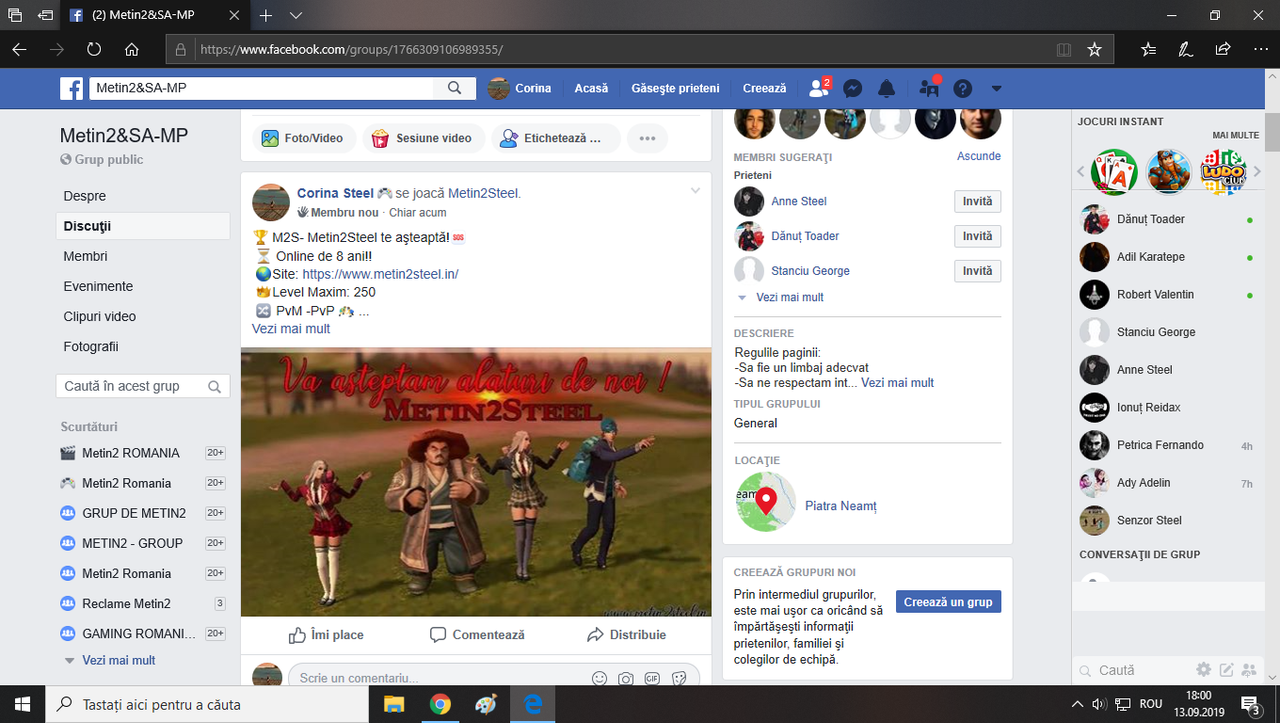1280x723 pixels.
Task: Open the help question mark icon
Action: point(962,88)
